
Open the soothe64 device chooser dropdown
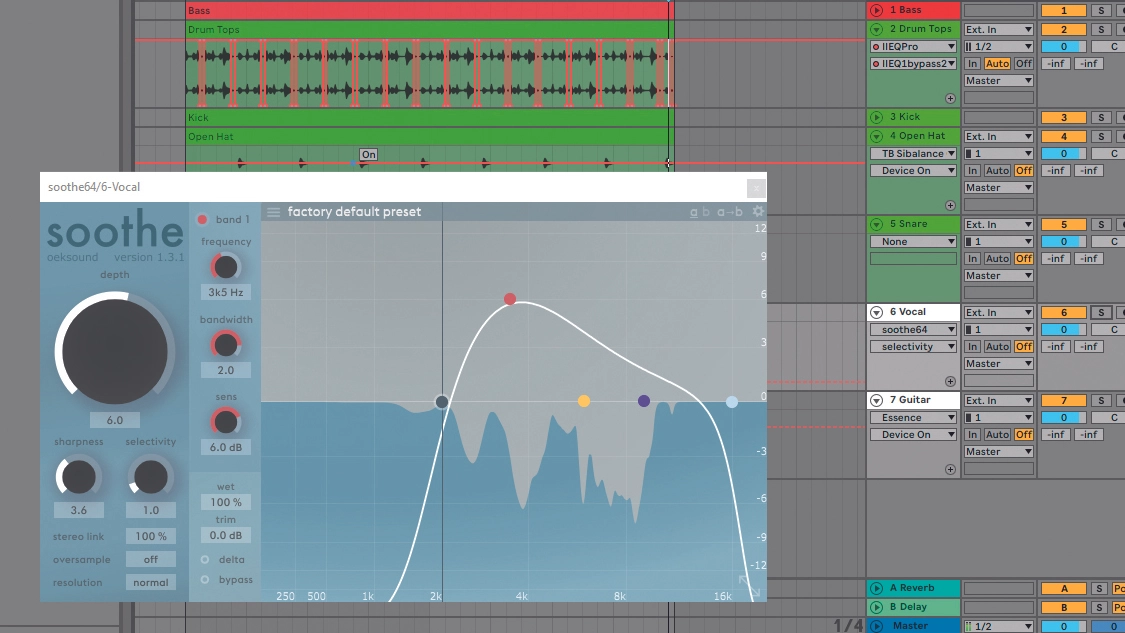coord(913,329)
